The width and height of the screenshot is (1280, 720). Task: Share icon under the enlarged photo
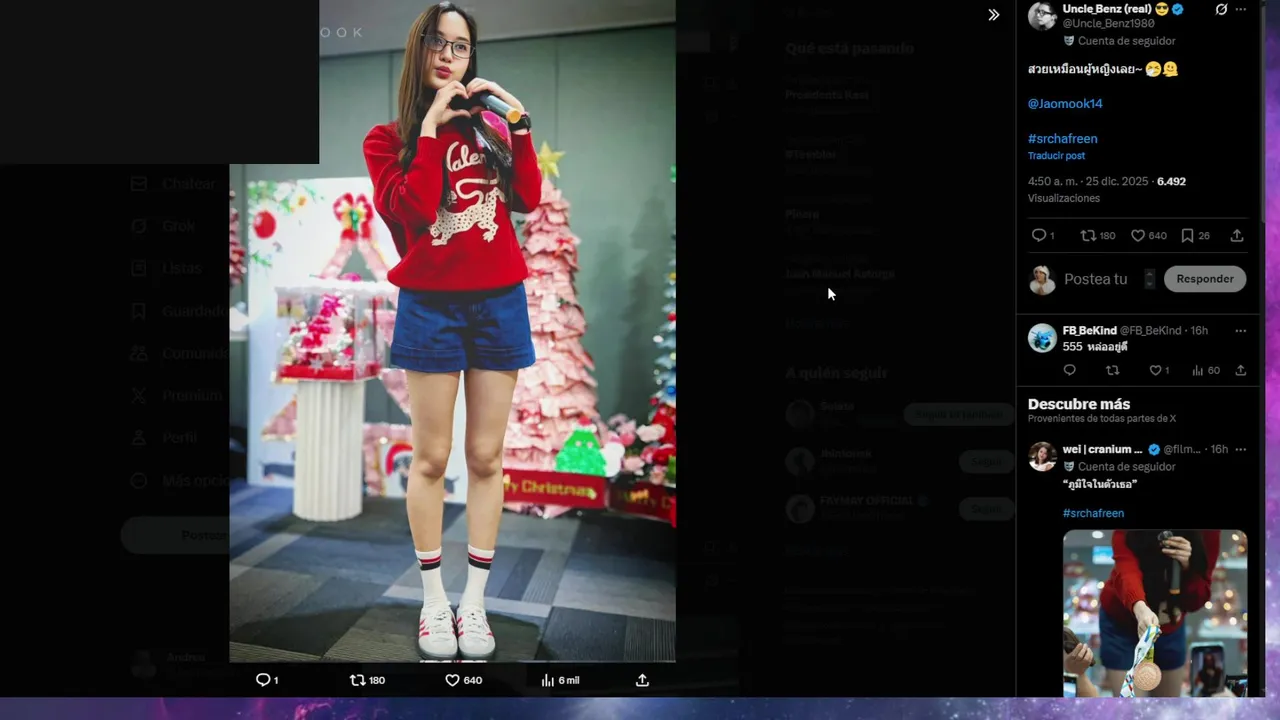(642, 680)
